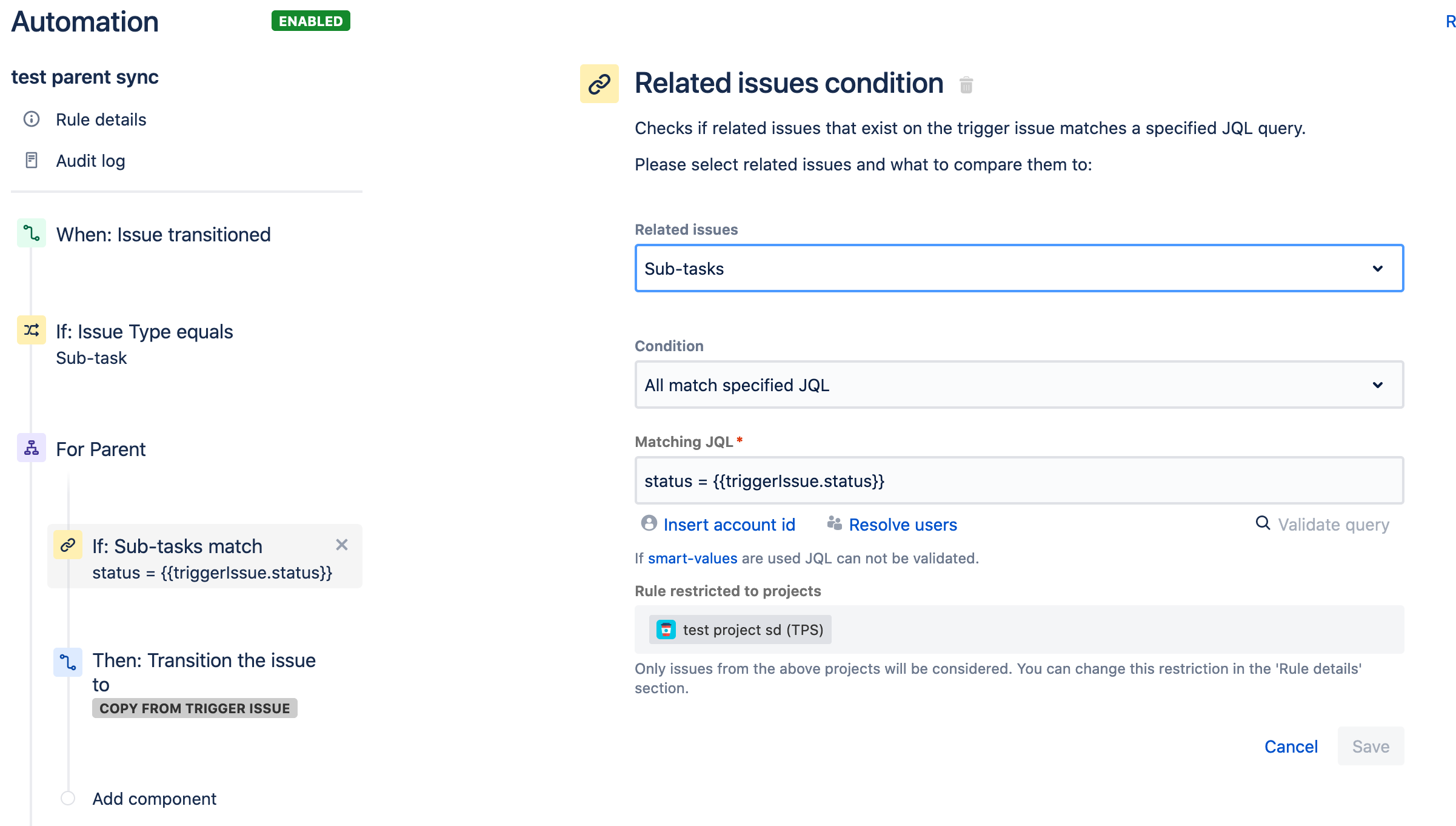This screenshot has width=1456, height=826.
Task: Click the info icon next to Rule details
Action: pyautogui.click(x=31, y=119)
